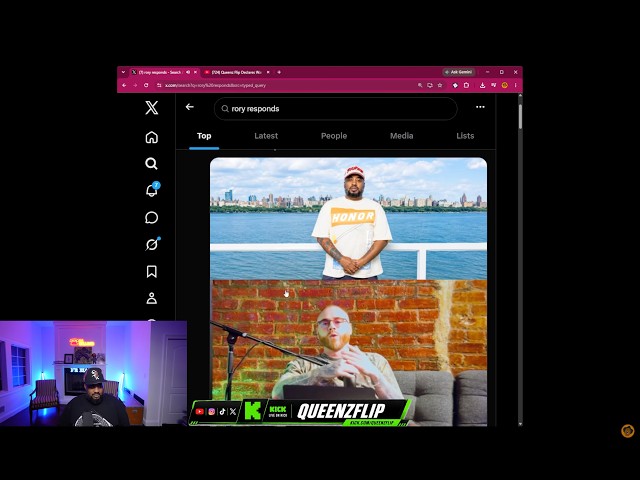Click the x.com address bar URL
Image resolution: width=640 pixels, height=480 pixels.
coord(215,85)
